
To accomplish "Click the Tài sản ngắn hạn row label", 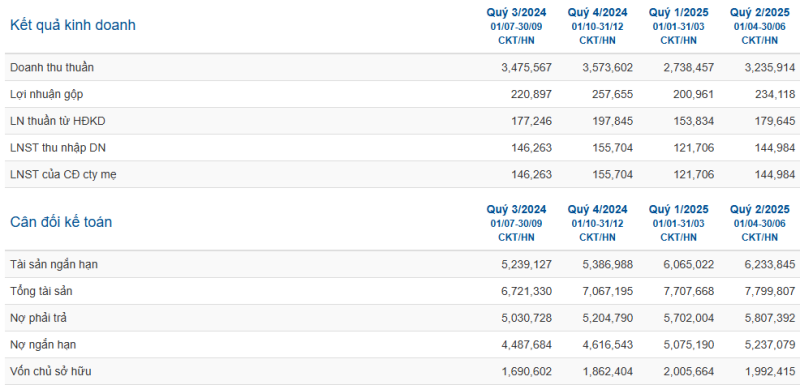I will [x=54, y=265].
